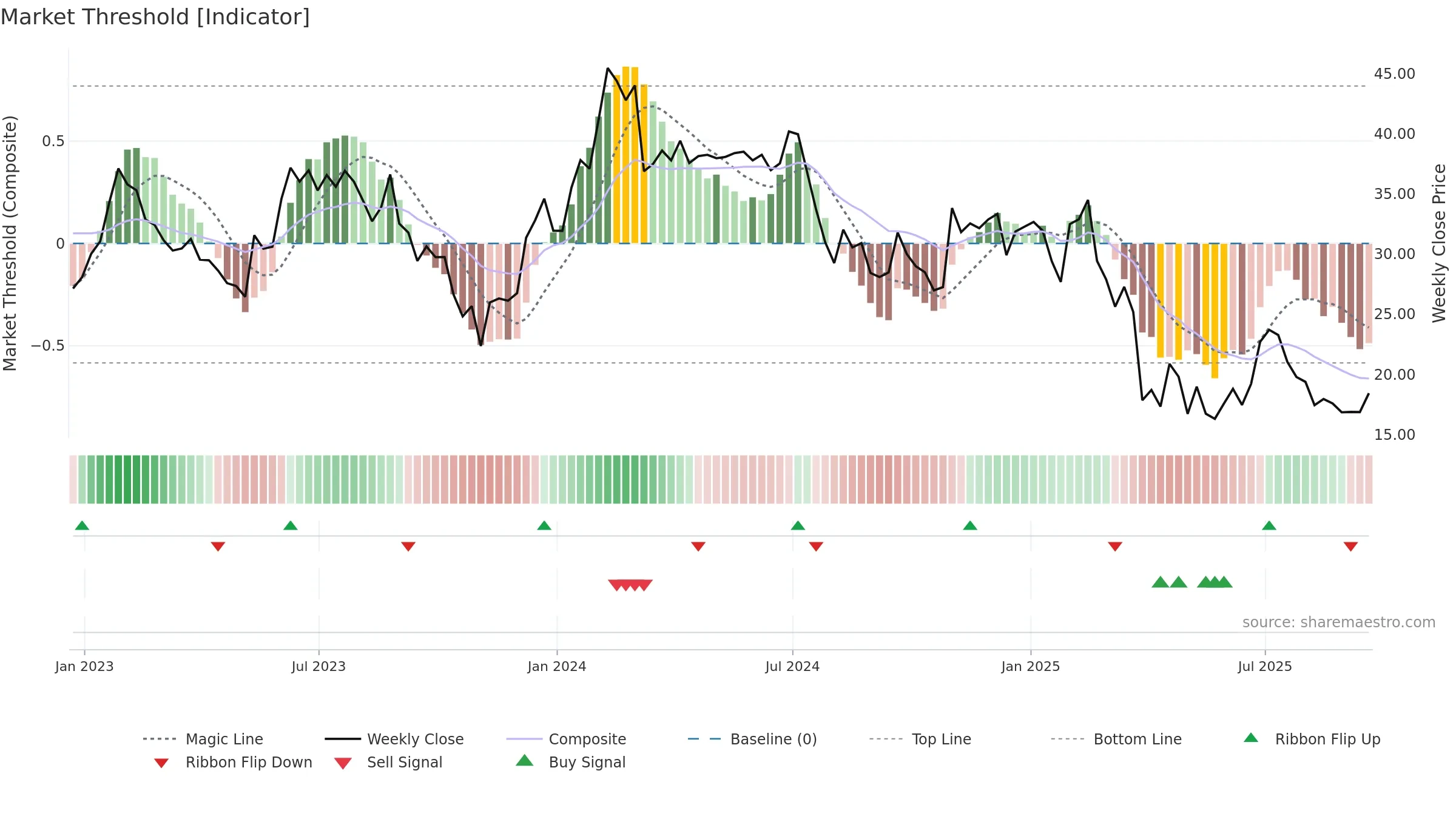This screenshot has height=819, width=1456.
Task: Toggle the Ribbon Flip Up legend entry
Action: [x=1312, y=739]
